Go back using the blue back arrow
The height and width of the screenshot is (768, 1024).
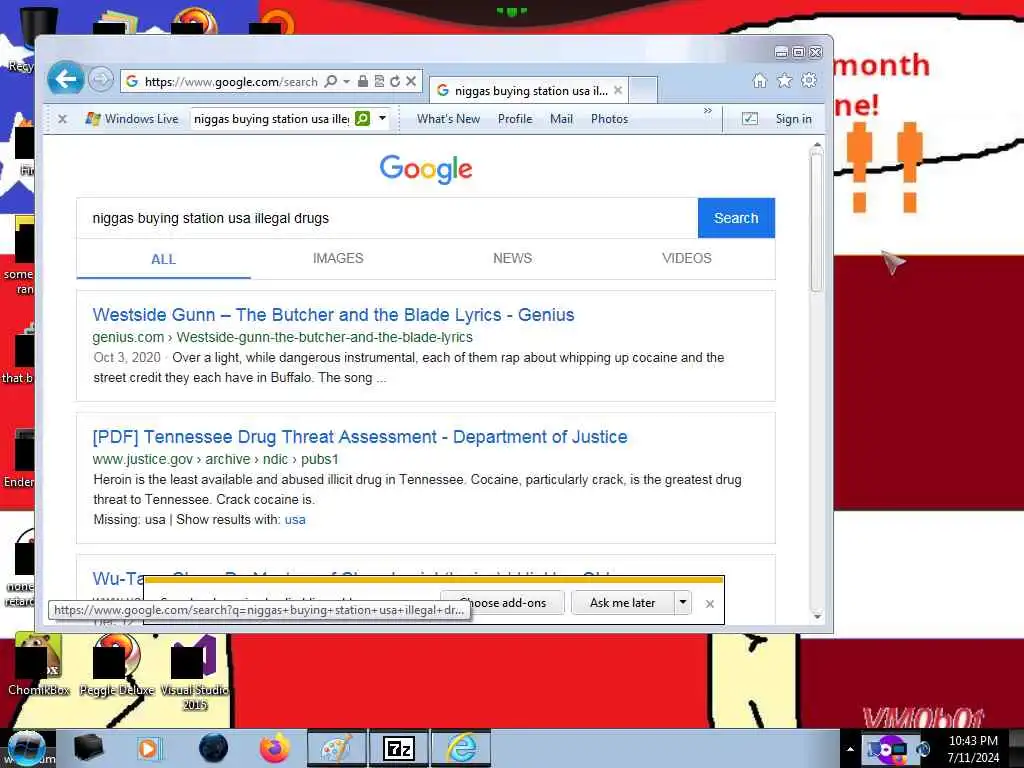pos(65,80)
